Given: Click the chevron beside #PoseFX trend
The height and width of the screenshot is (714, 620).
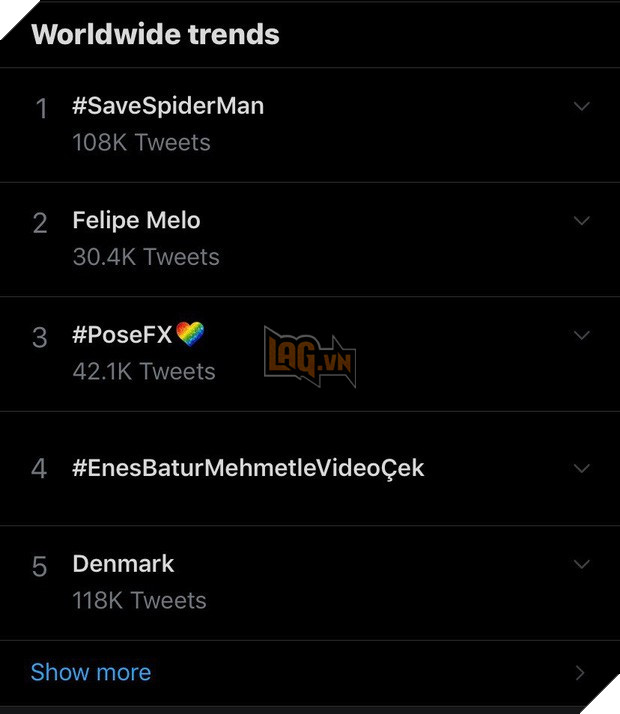Looking at the screenshot, I should pos(582,335).
